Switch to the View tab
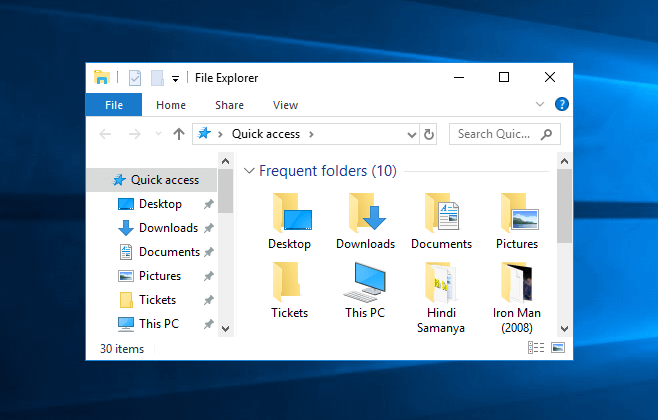658x420 pixels. click(x=285, y=105)
